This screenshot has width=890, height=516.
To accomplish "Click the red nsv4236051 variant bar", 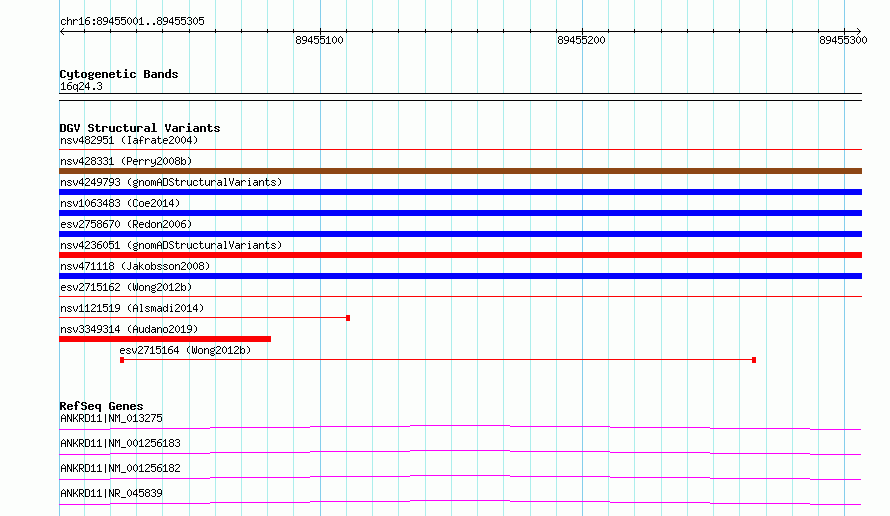I will [x=460, y=255].
